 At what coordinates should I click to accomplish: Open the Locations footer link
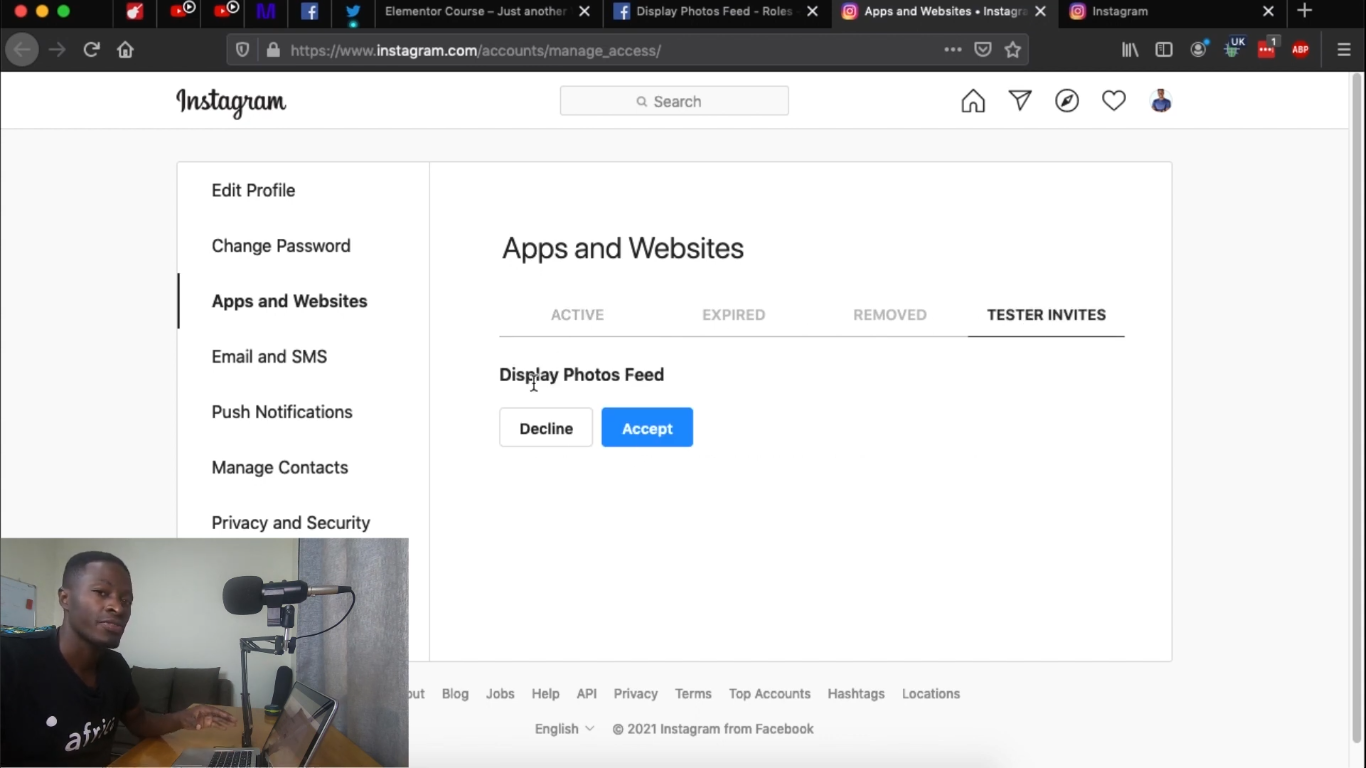[931, 694]
